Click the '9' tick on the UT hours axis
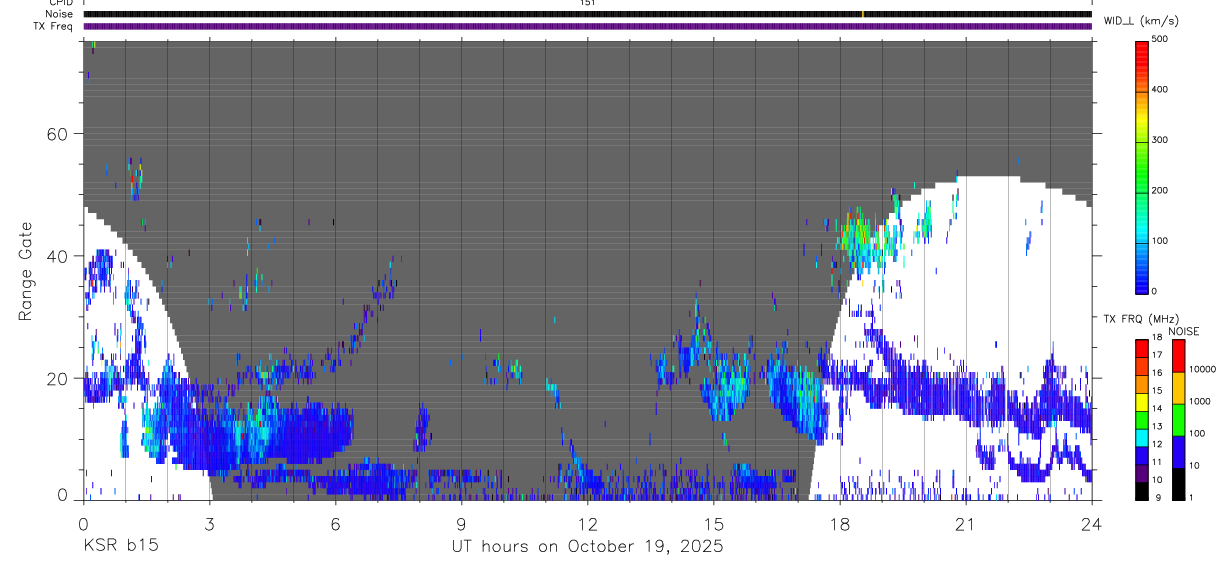The width and height of the screenshot is (1228, 567). point(461,522)
